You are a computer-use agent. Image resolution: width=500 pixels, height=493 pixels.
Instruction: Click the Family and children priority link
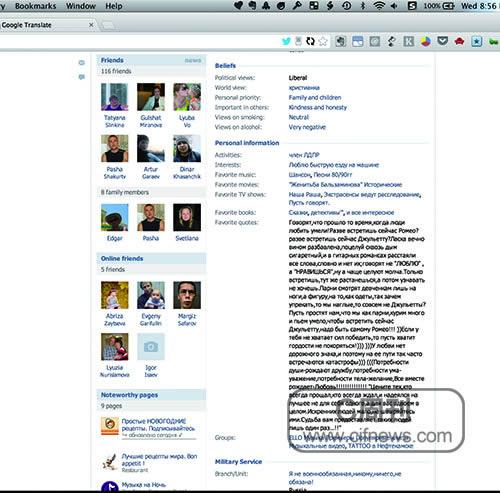[315, 98]
